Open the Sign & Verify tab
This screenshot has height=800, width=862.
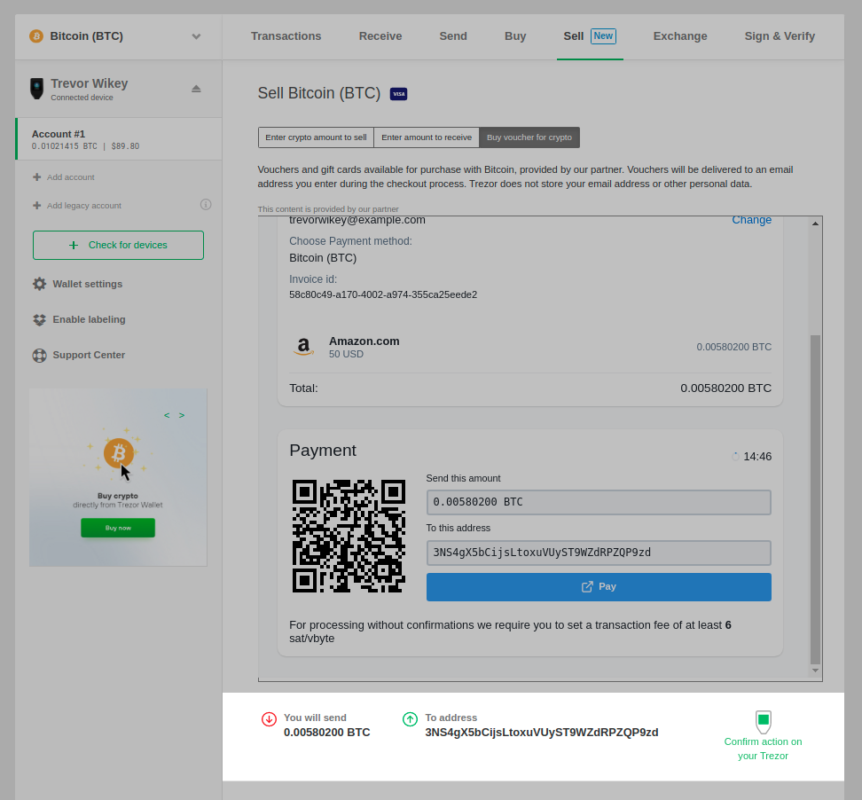(780, 36)
